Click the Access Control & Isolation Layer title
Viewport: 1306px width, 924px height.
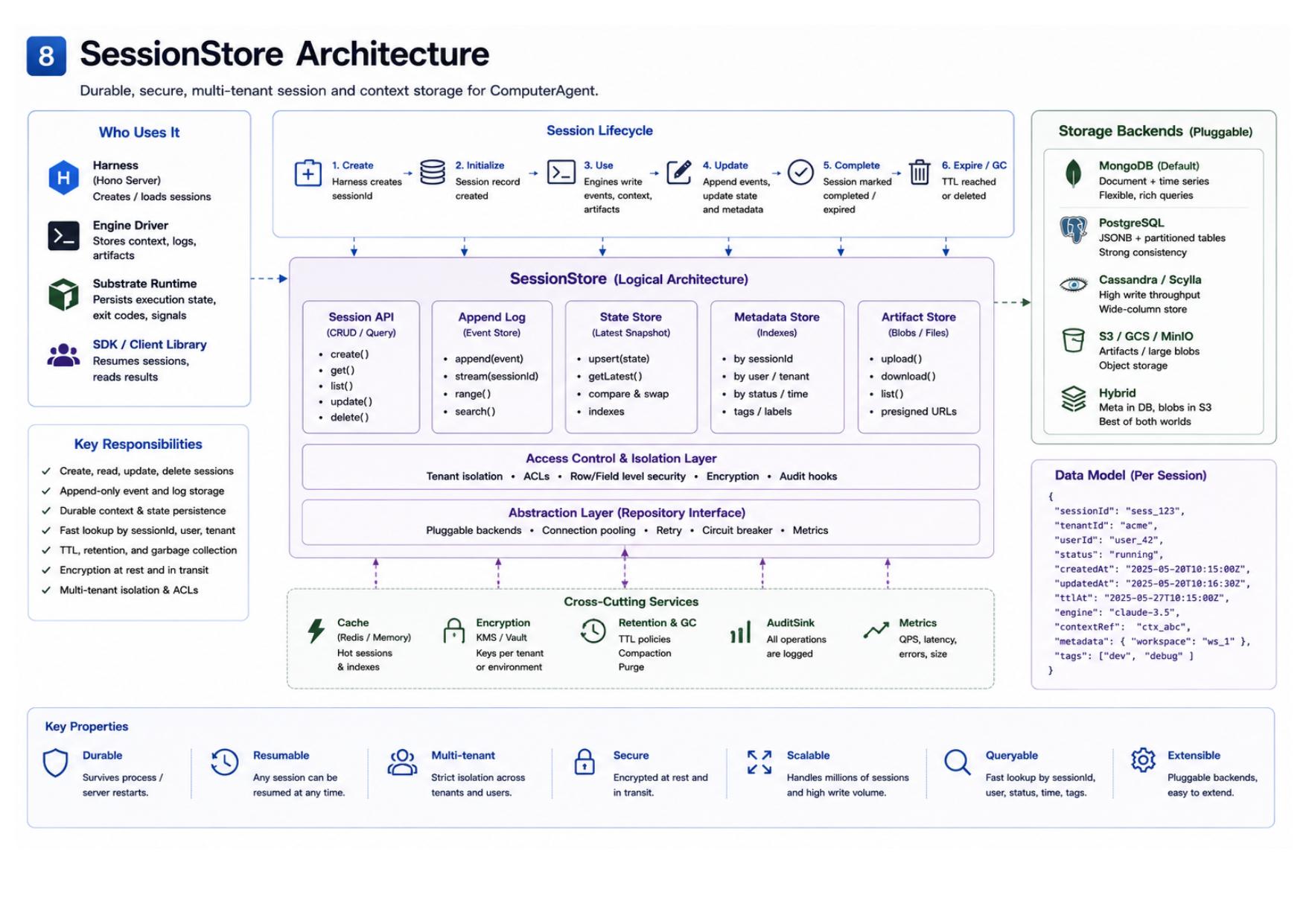(621, 459)
